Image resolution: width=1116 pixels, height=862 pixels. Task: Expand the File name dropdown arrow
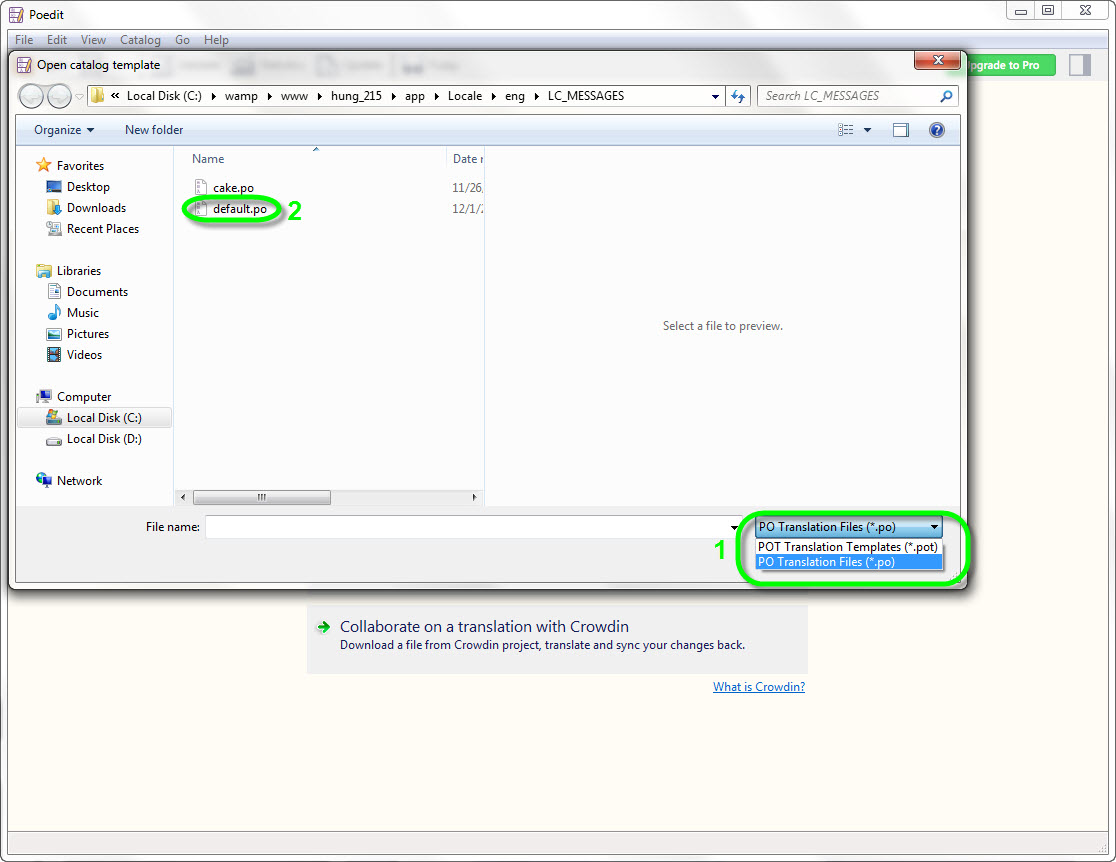(734, 527)
